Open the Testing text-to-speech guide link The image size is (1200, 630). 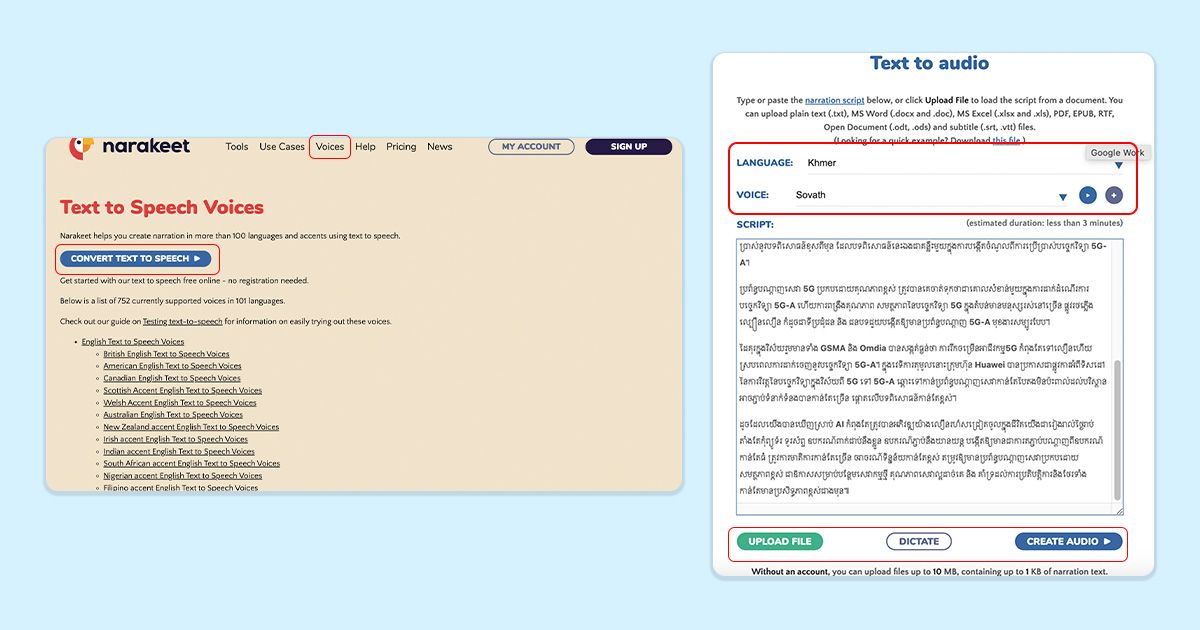(182, 322)
